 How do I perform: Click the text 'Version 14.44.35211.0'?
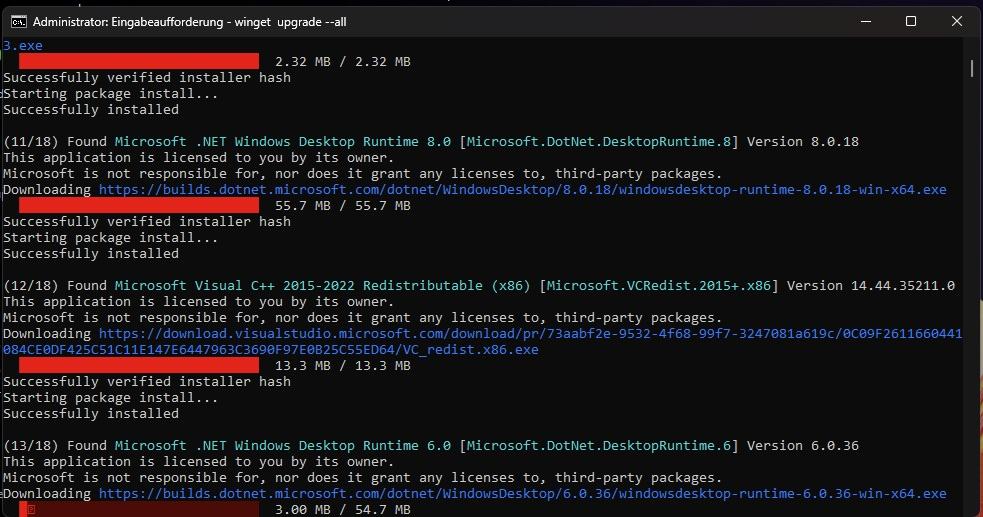(x=871, y=286)
